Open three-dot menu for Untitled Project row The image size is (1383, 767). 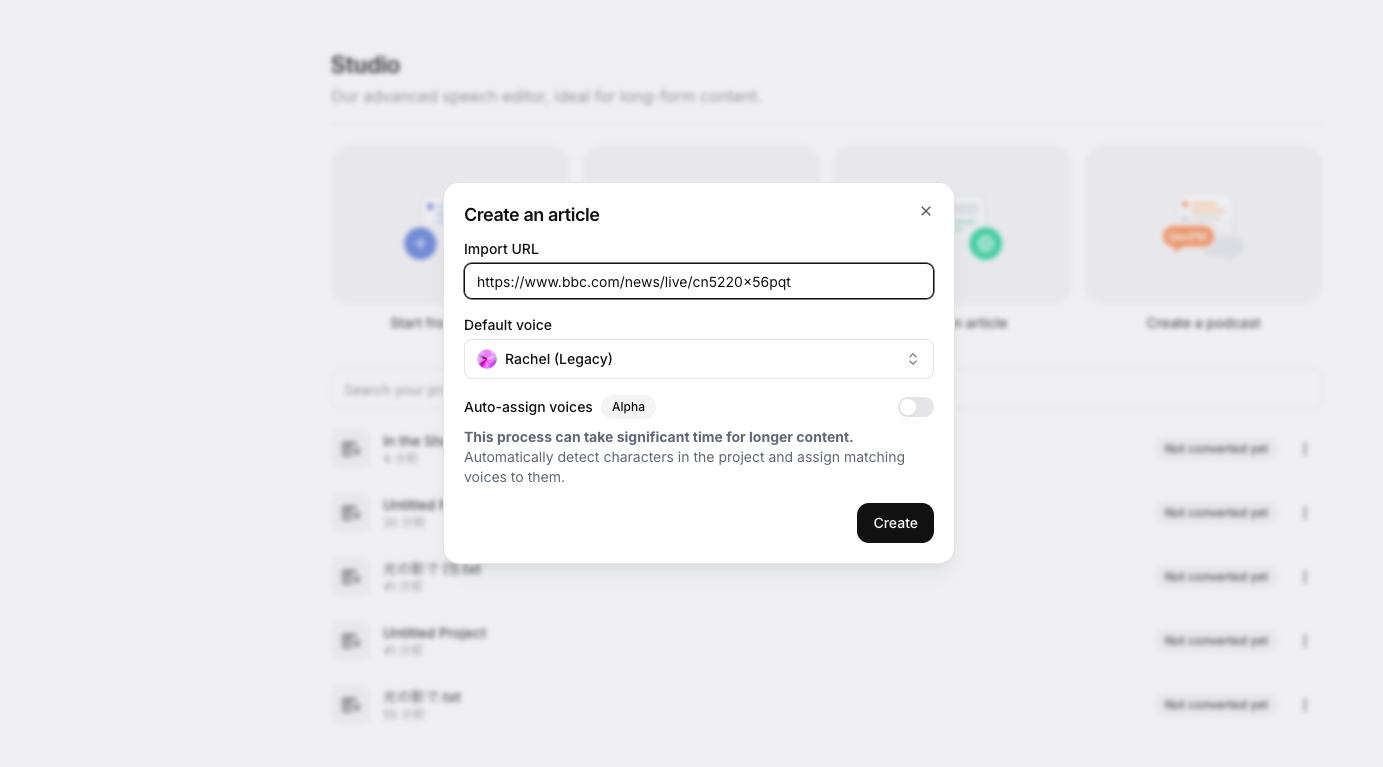tap(1305, 641)
